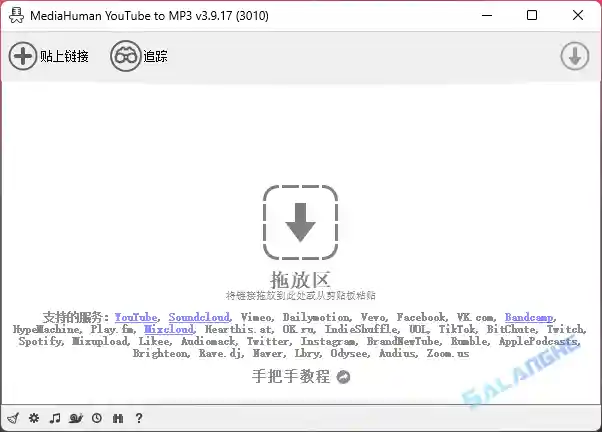The height and width of the screenshot is (432, 602).
Task: Open help via the question mark icon
Action: (x=139, y=418)
